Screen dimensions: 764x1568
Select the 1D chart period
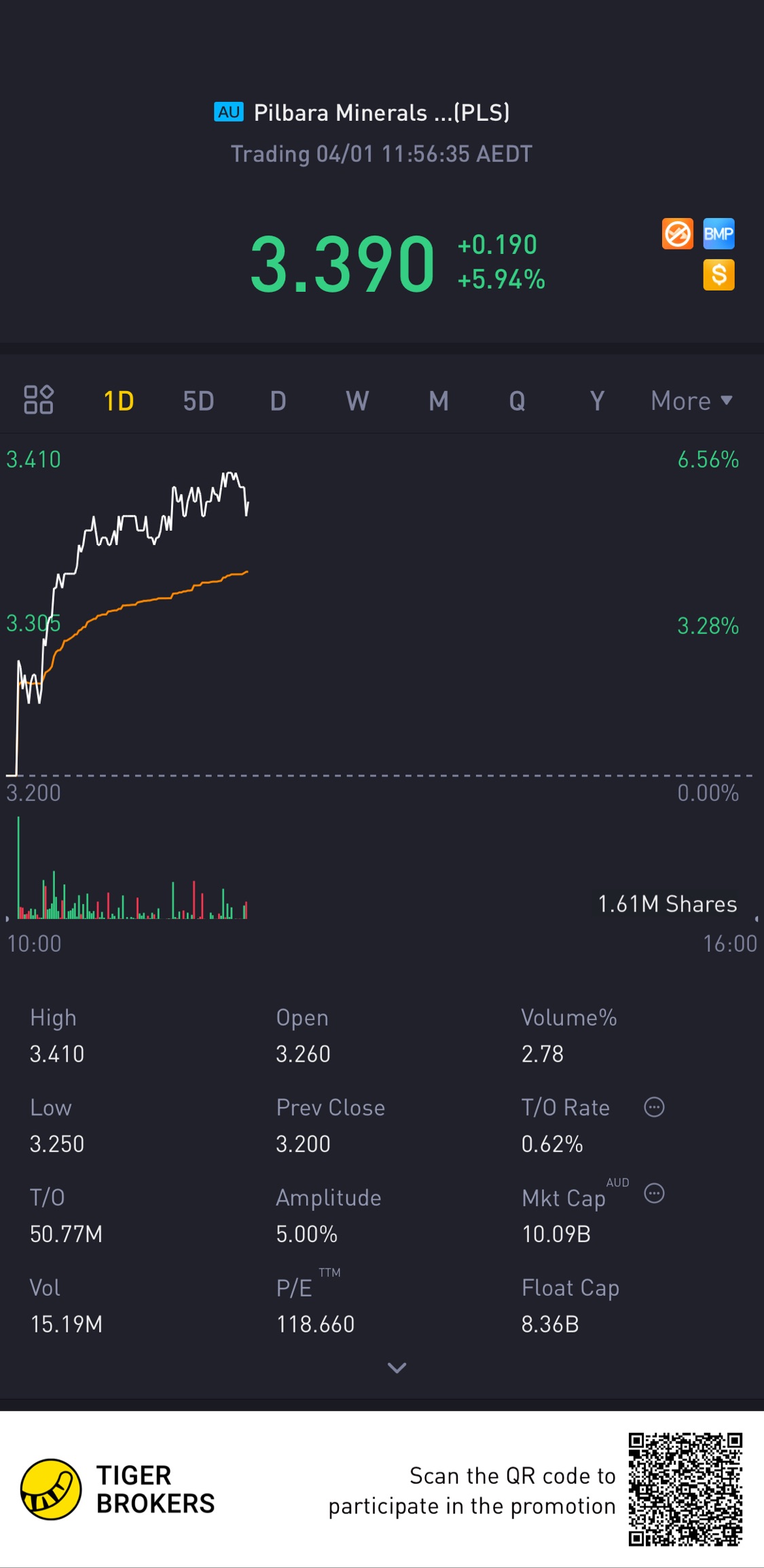119,401
